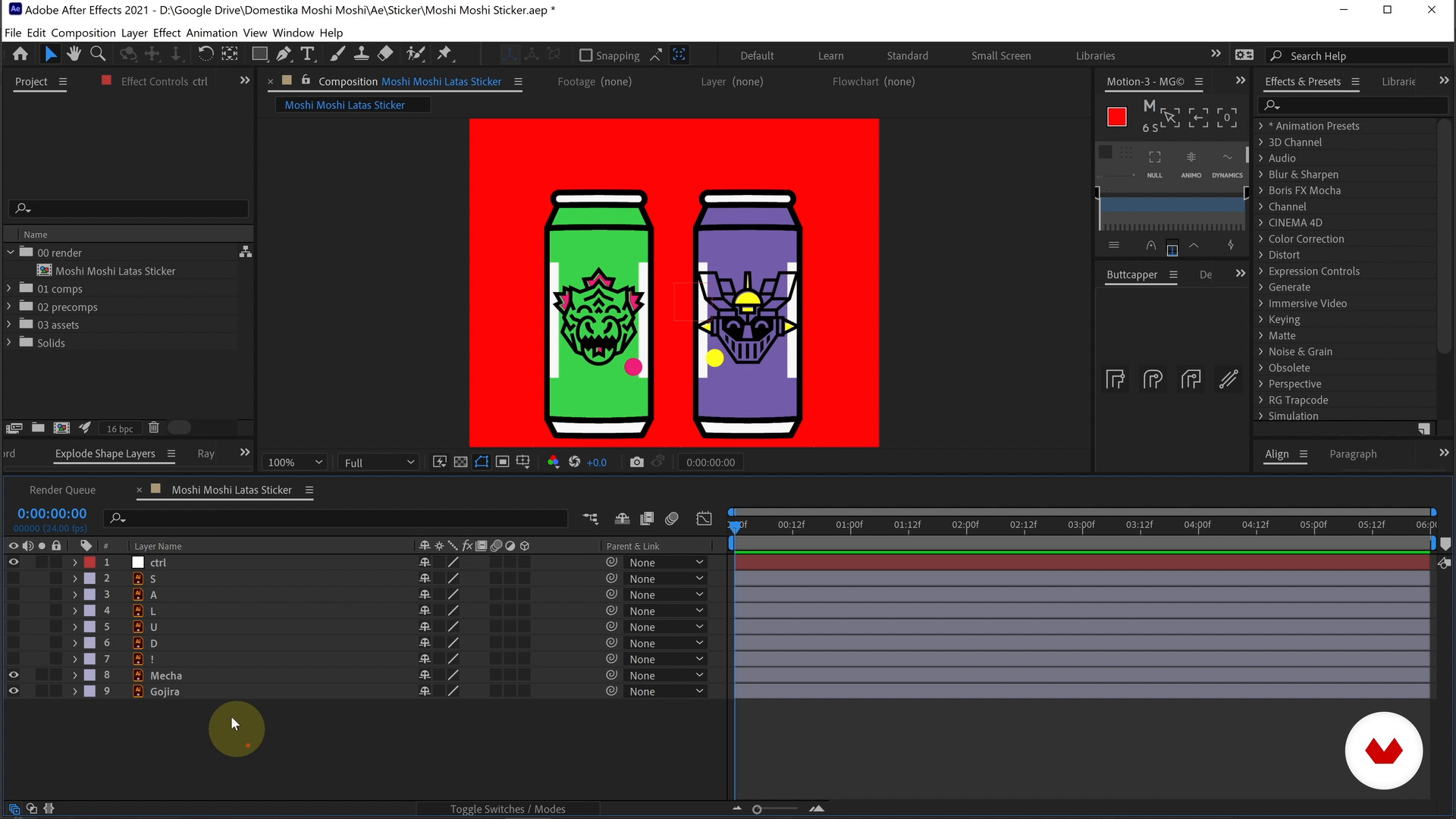1456x819 pixels.
Task: Select the Clone Stamp tool
Action: click(362, 54)
